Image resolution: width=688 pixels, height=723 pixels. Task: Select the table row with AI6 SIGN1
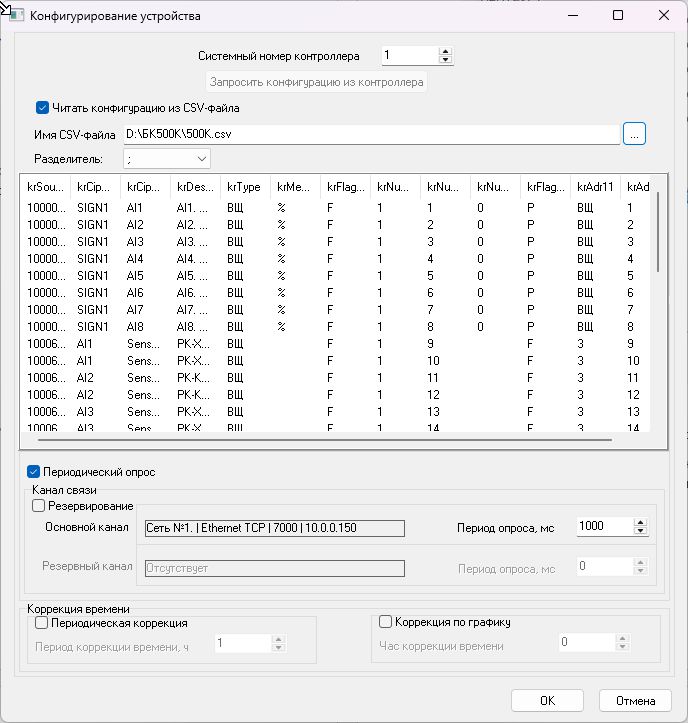(x=335, y=293)
